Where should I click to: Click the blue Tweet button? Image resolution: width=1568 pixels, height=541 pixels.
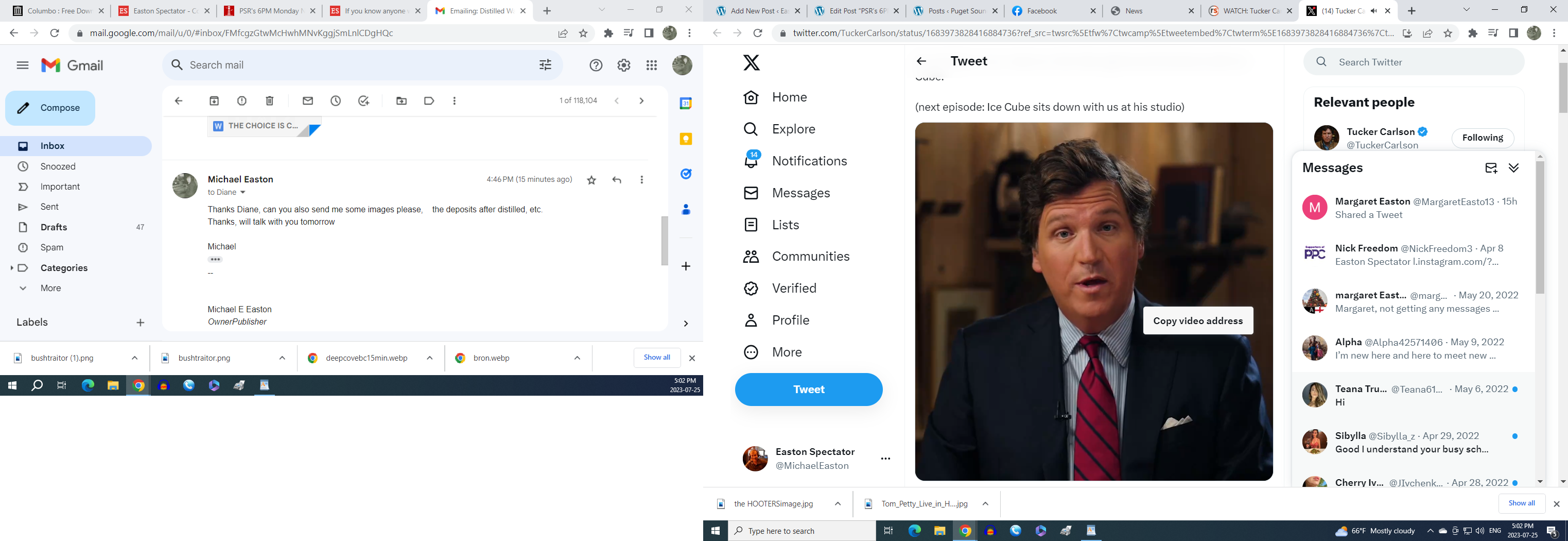(808, 390)
